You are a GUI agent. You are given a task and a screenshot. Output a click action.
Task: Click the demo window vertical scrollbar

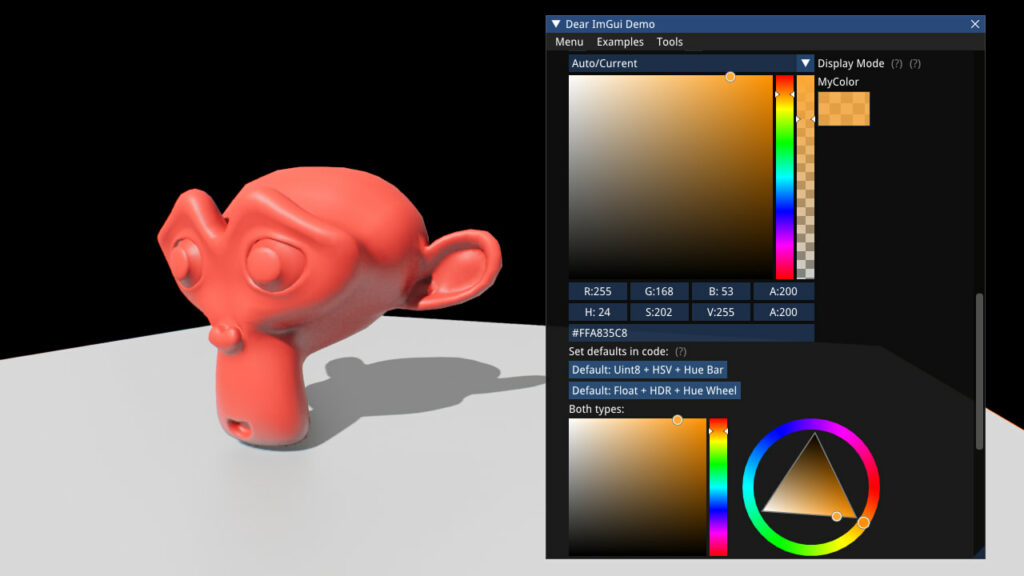coord(979,371)
